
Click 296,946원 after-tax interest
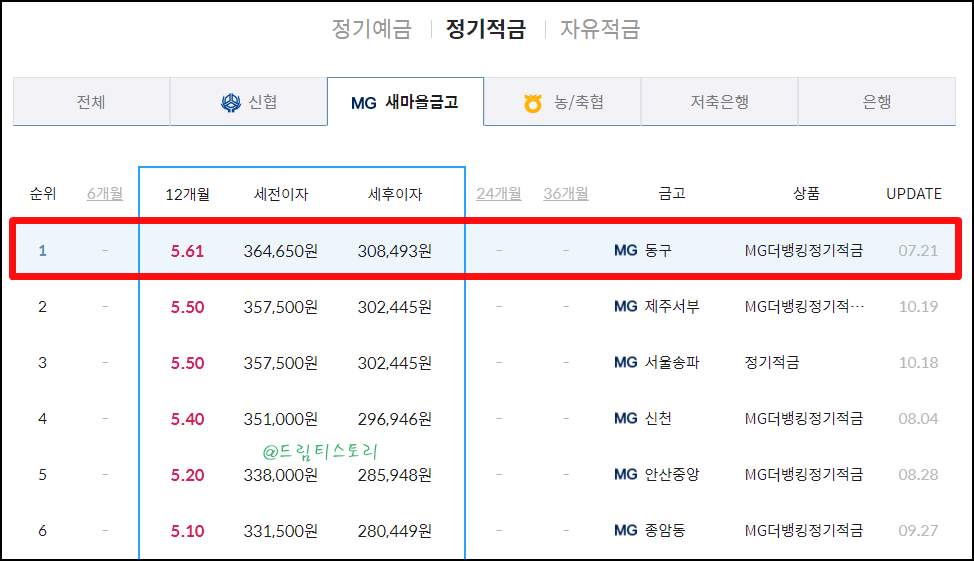pyautogui.click(x=395, y=419)
